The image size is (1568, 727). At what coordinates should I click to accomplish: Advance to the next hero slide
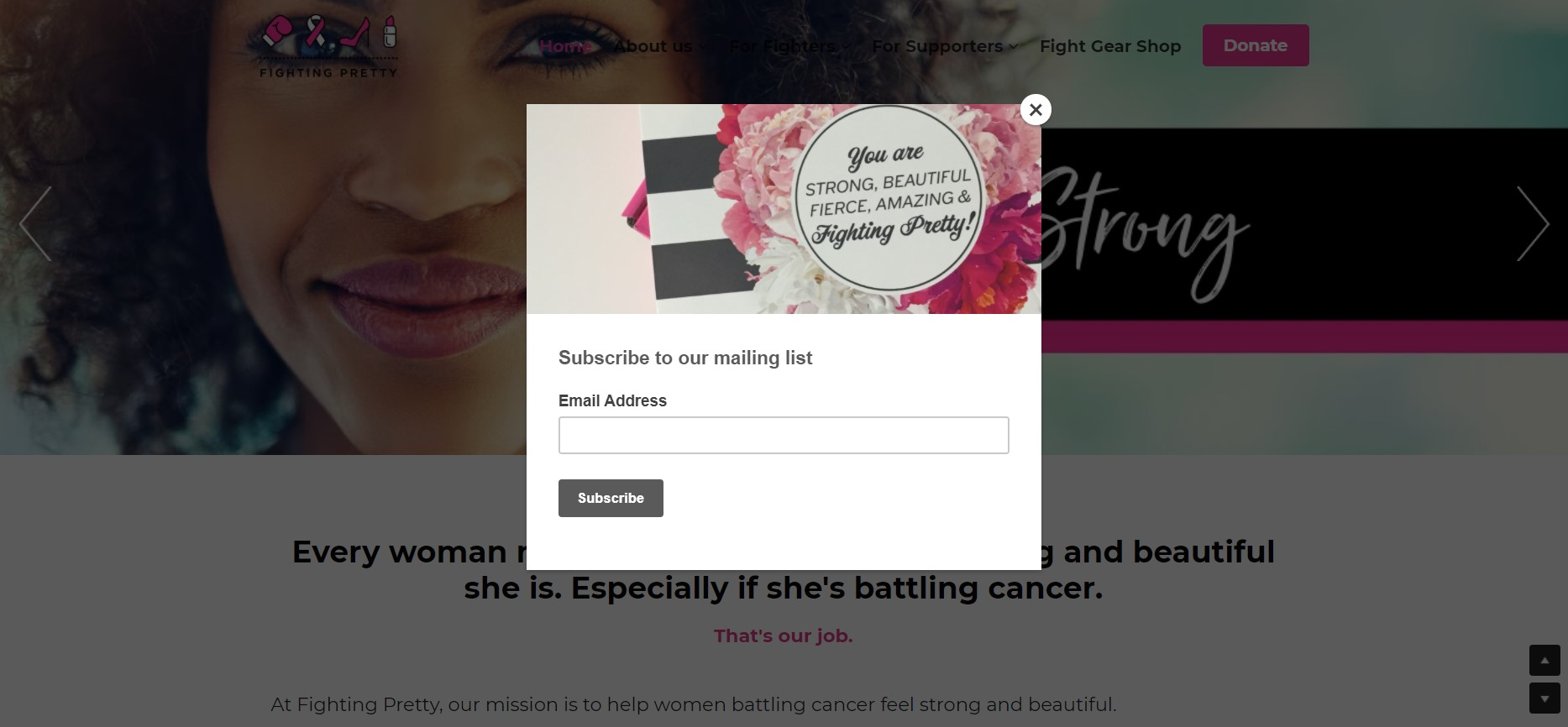tap(1533, 223)
